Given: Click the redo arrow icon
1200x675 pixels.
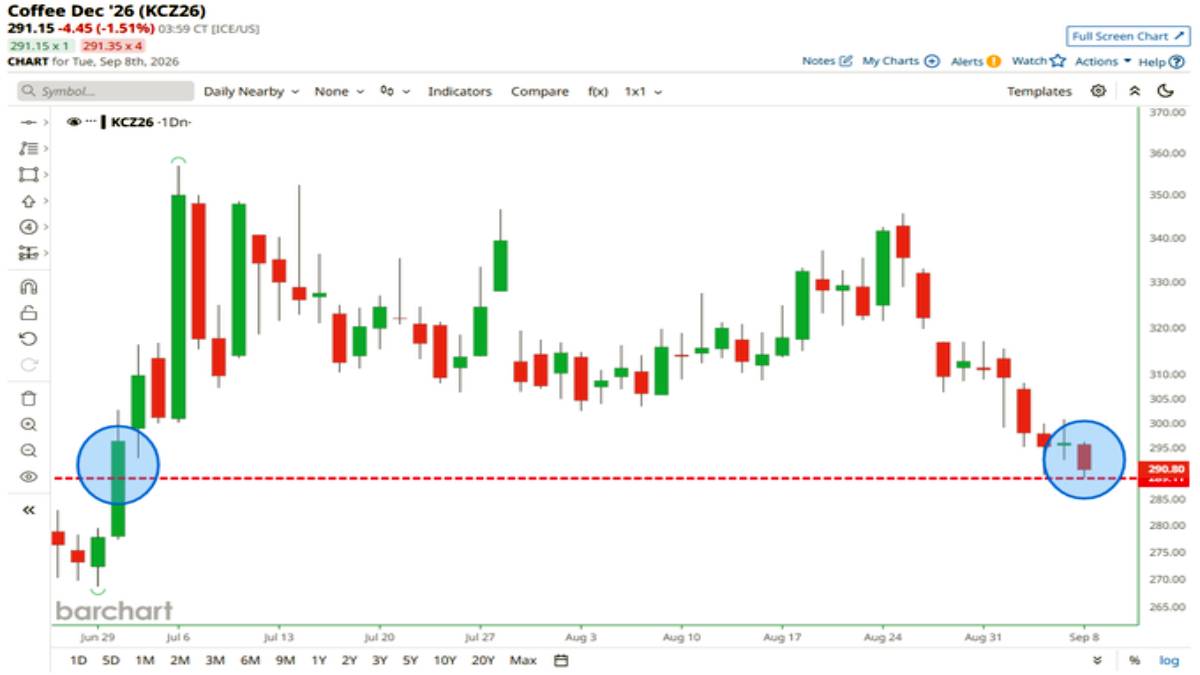Looking at the screenshot, I should pos(28,364).
